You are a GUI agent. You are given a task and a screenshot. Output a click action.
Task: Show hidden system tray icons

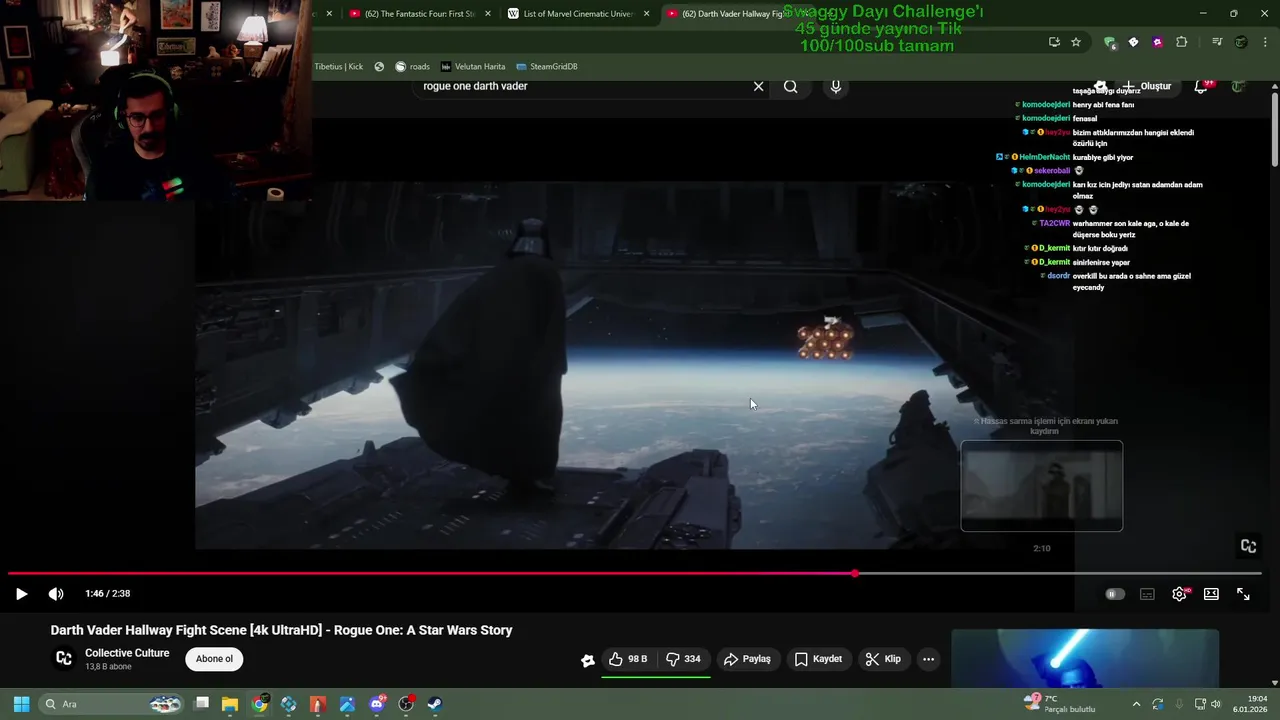(x=1136, y=704)
